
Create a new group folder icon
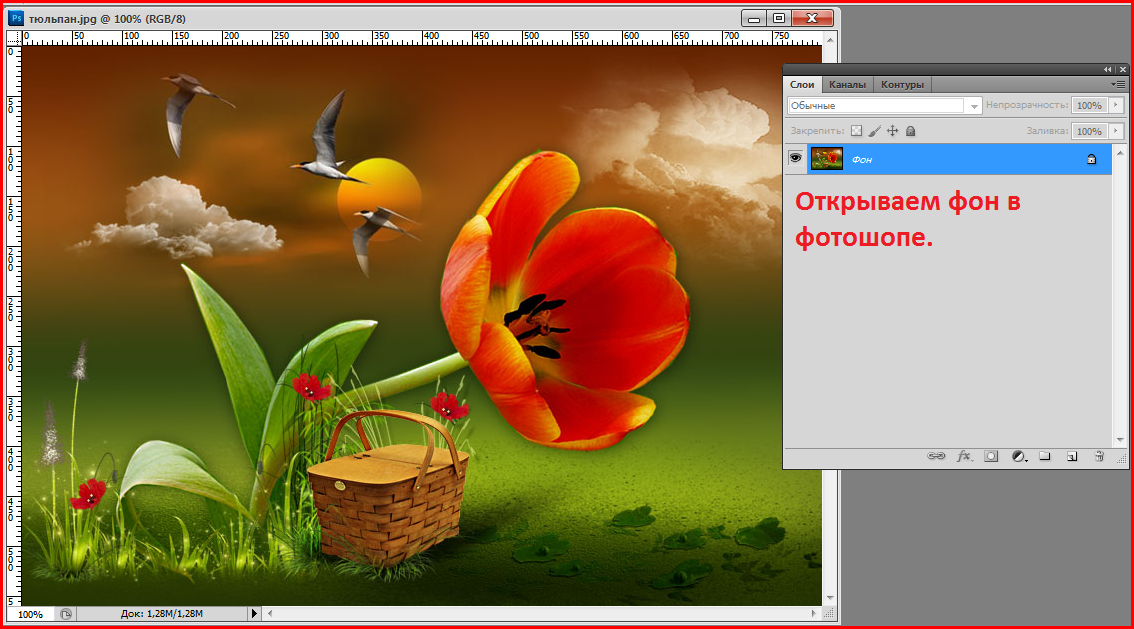[x=1044, y=456]
